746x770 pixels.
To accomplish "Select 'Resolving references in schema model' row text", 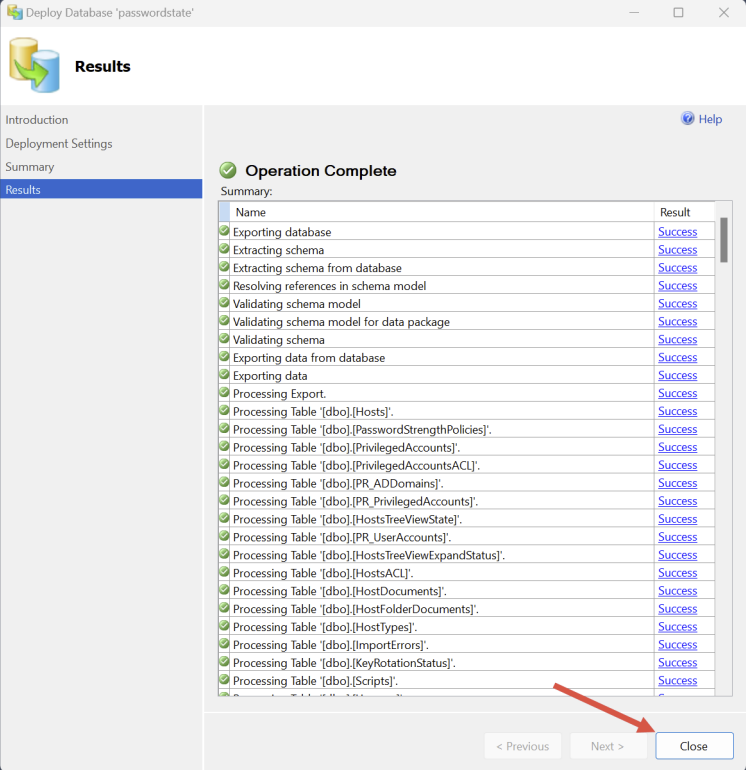I will (x=330, y=286).
